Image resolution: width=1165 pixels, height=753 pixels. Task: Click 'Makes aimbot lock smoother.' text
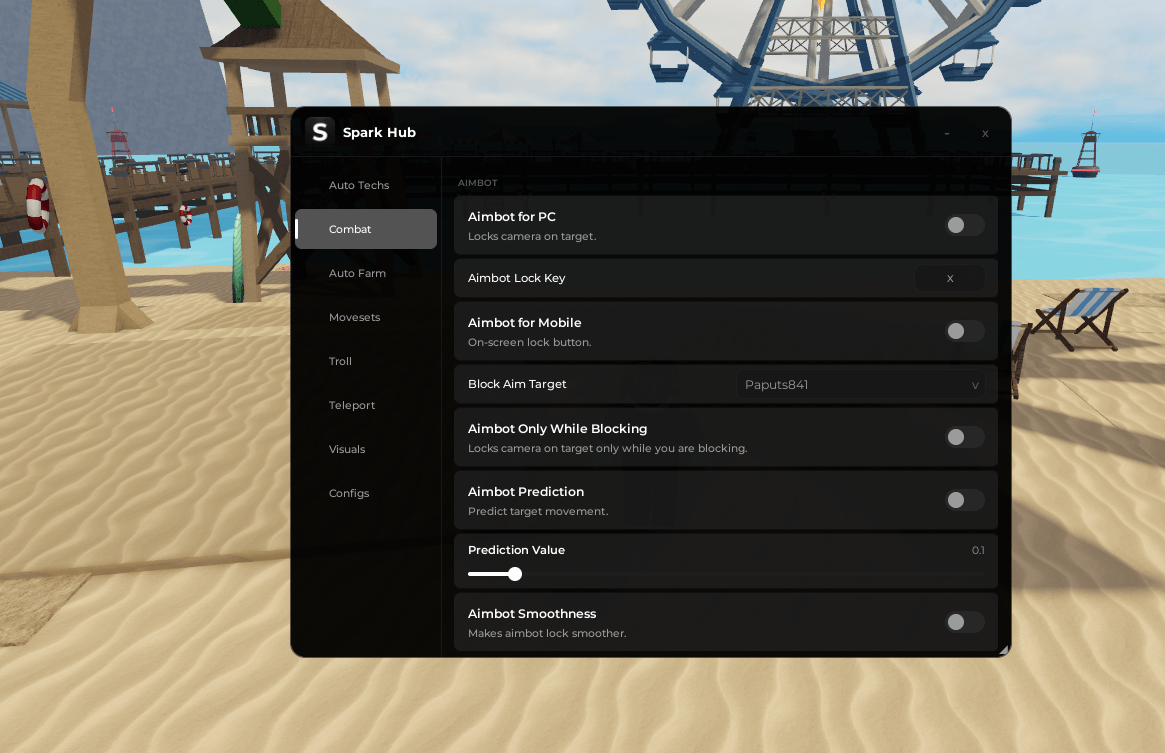pos(547,633)
